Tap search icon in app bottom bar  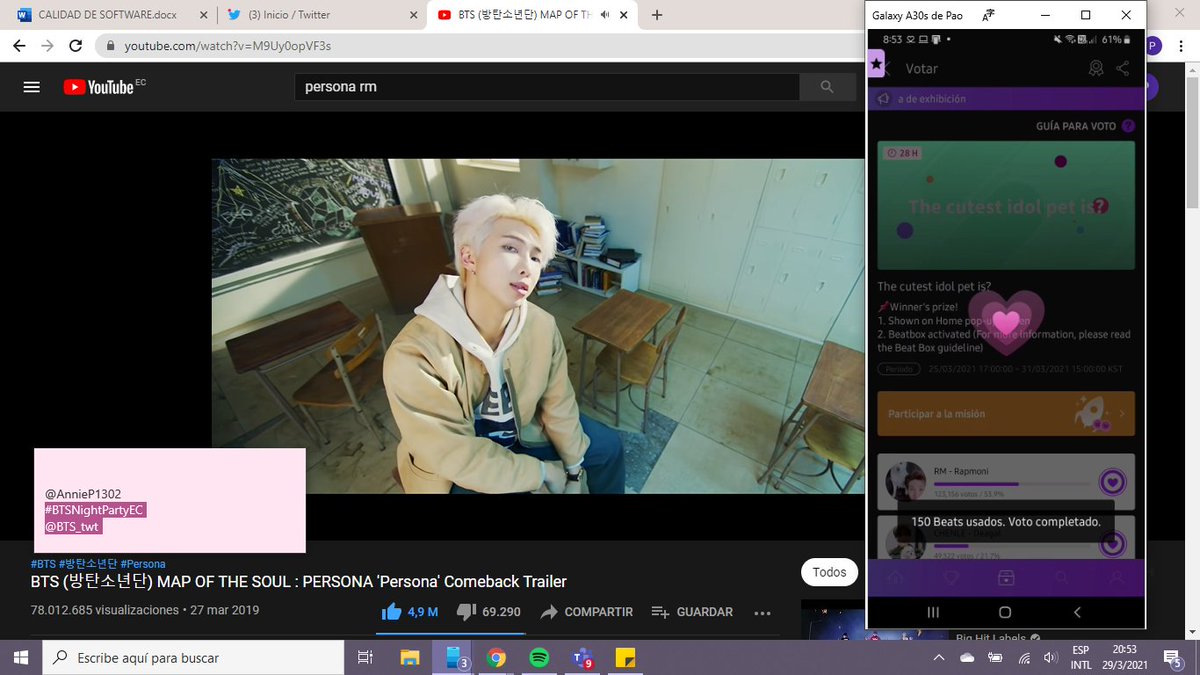[x=1062, y=578]
